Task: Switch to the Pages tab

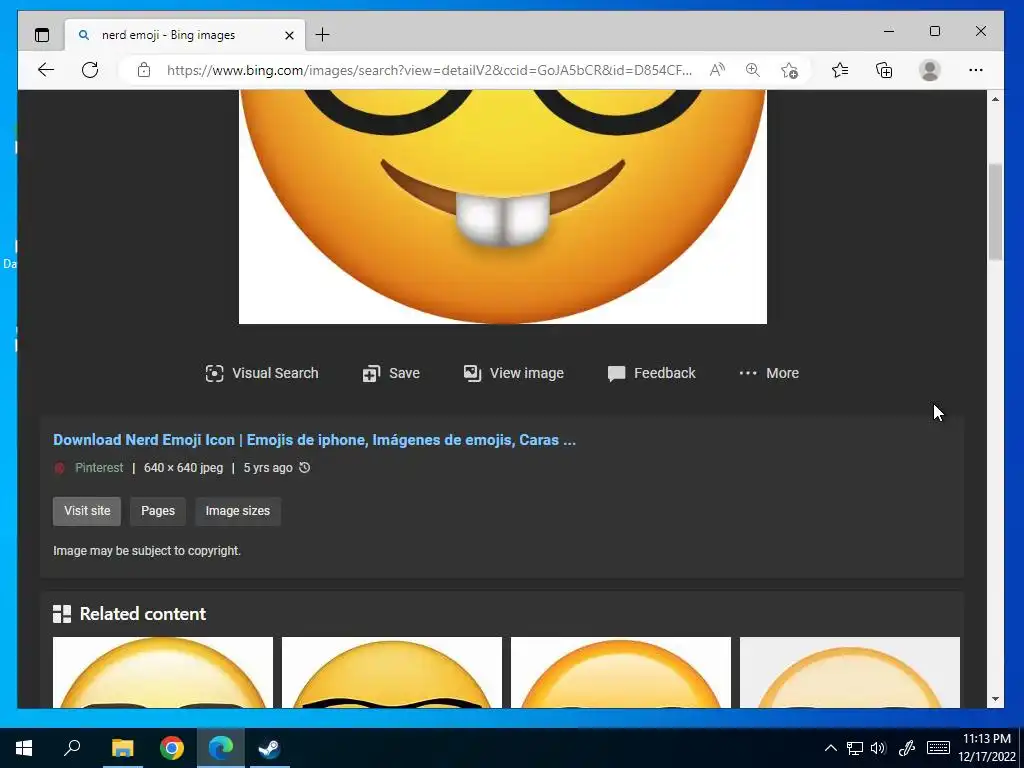Action: pos(158,511)
